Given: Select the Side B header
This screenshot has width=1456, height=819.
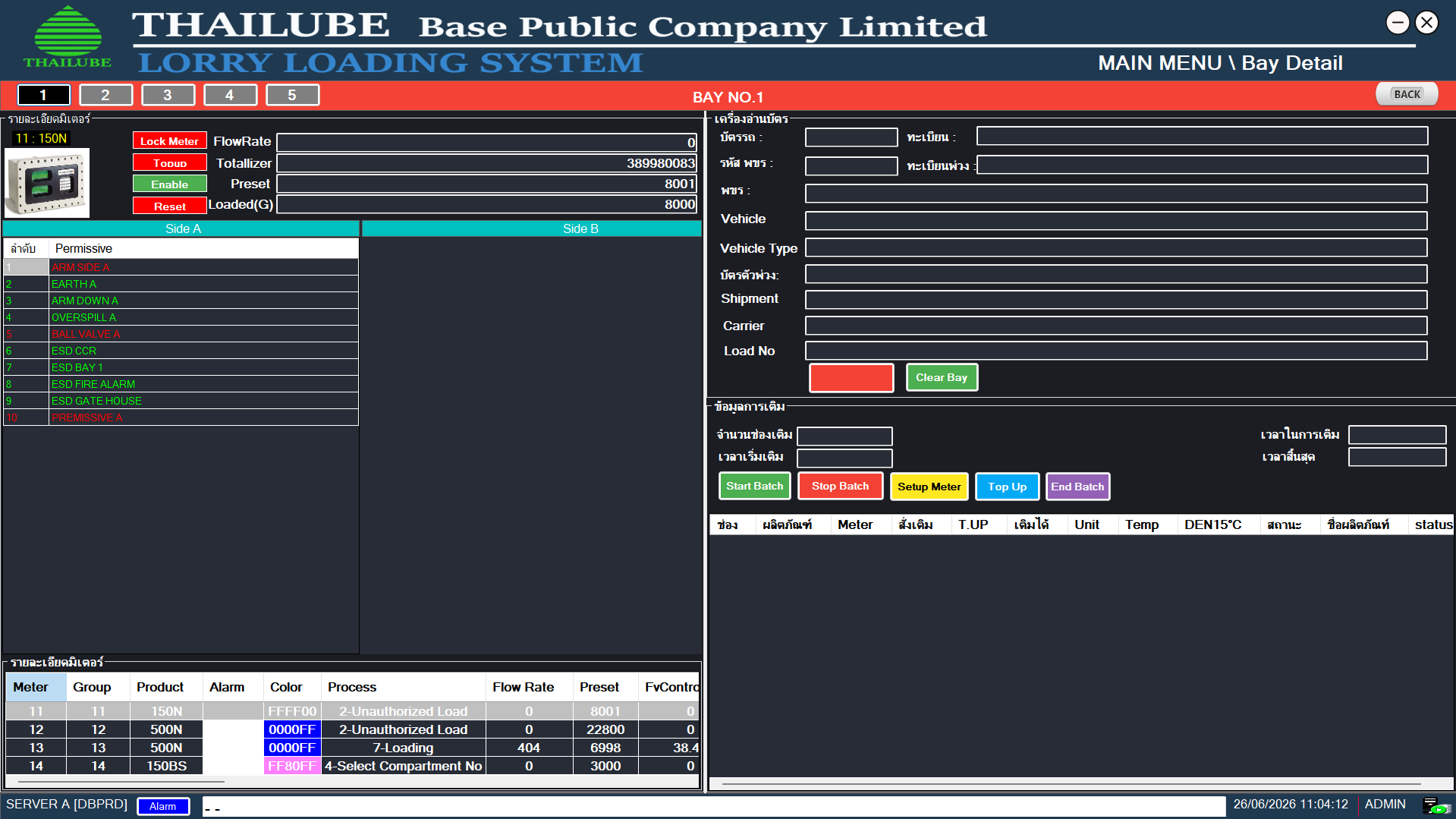Looking at the screenshot, I should (531, 228).
